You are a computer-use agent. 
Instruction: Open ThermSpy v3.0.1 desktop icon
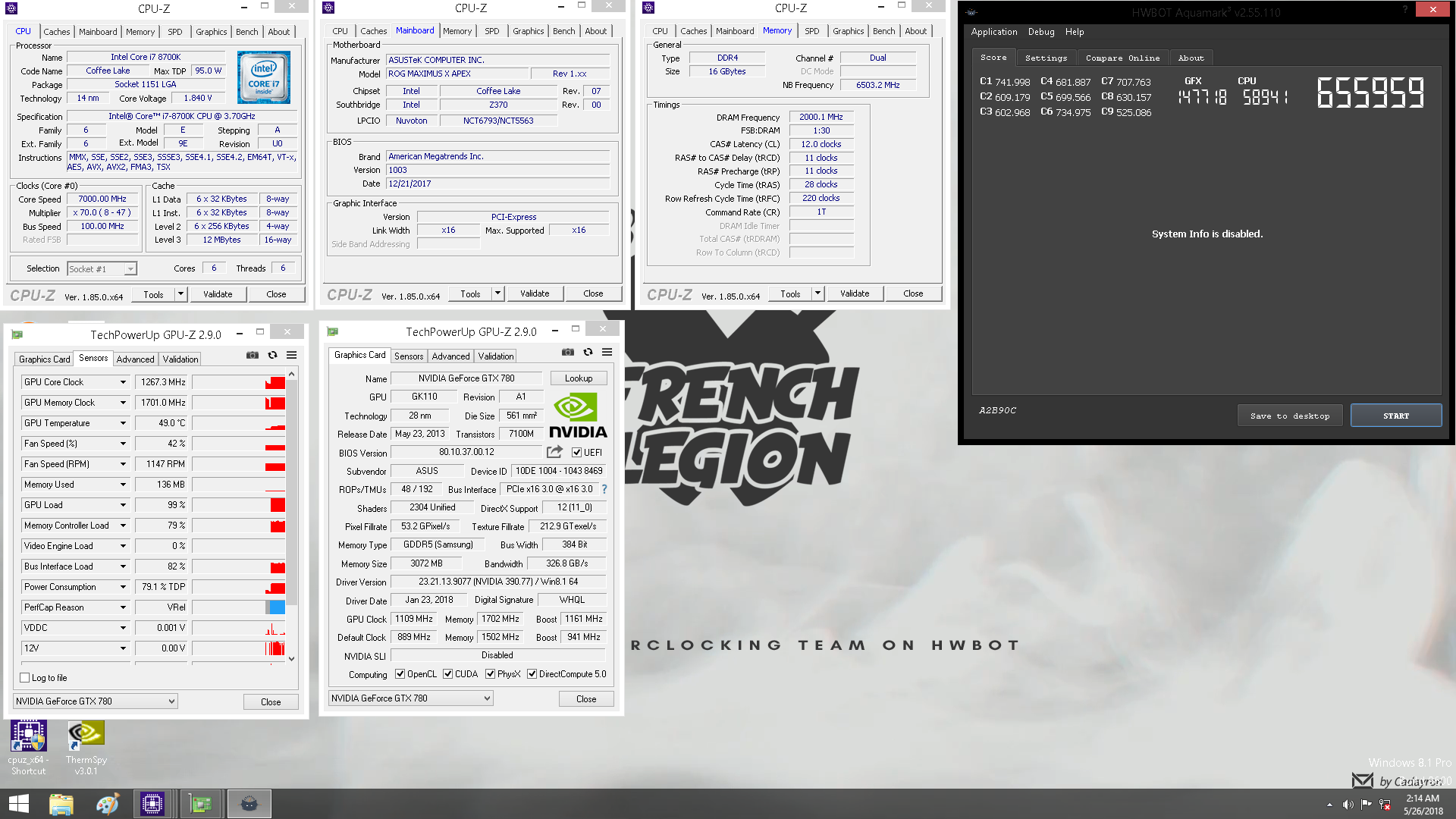[x=86, y=748]
